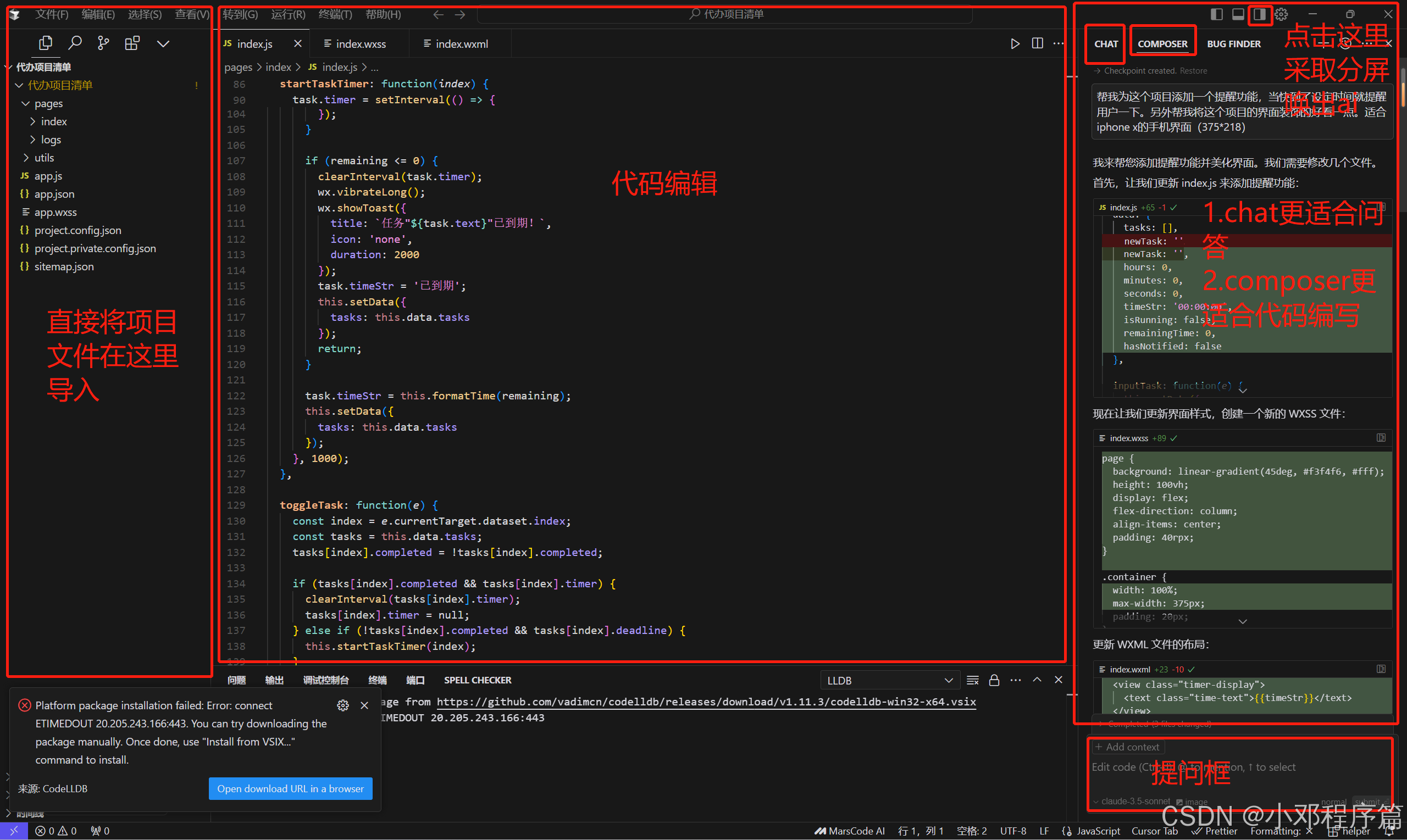Click the lock icon in output panel
This screenshot has height=840, width=1407.
point(994,680)
